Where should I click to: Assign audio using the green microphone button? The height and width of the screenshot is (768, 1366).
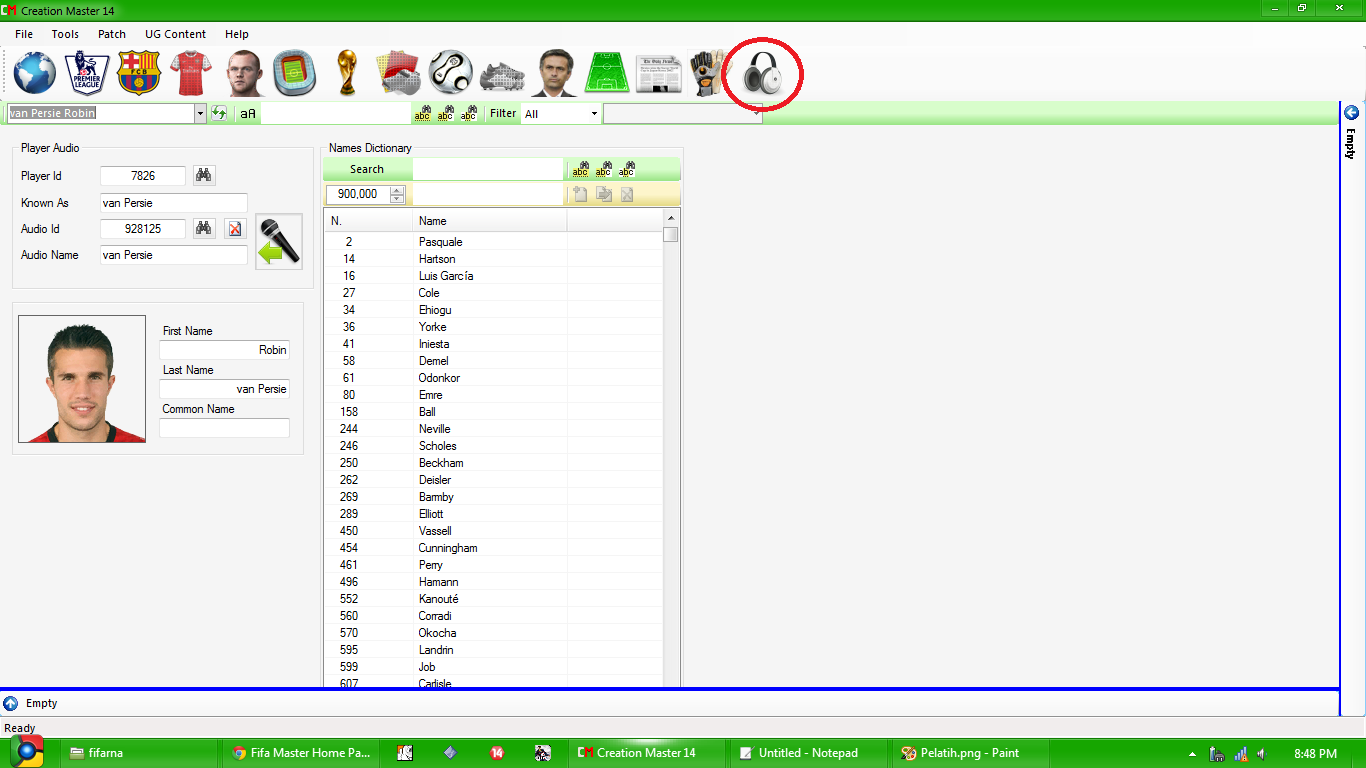tap(278, 240)
